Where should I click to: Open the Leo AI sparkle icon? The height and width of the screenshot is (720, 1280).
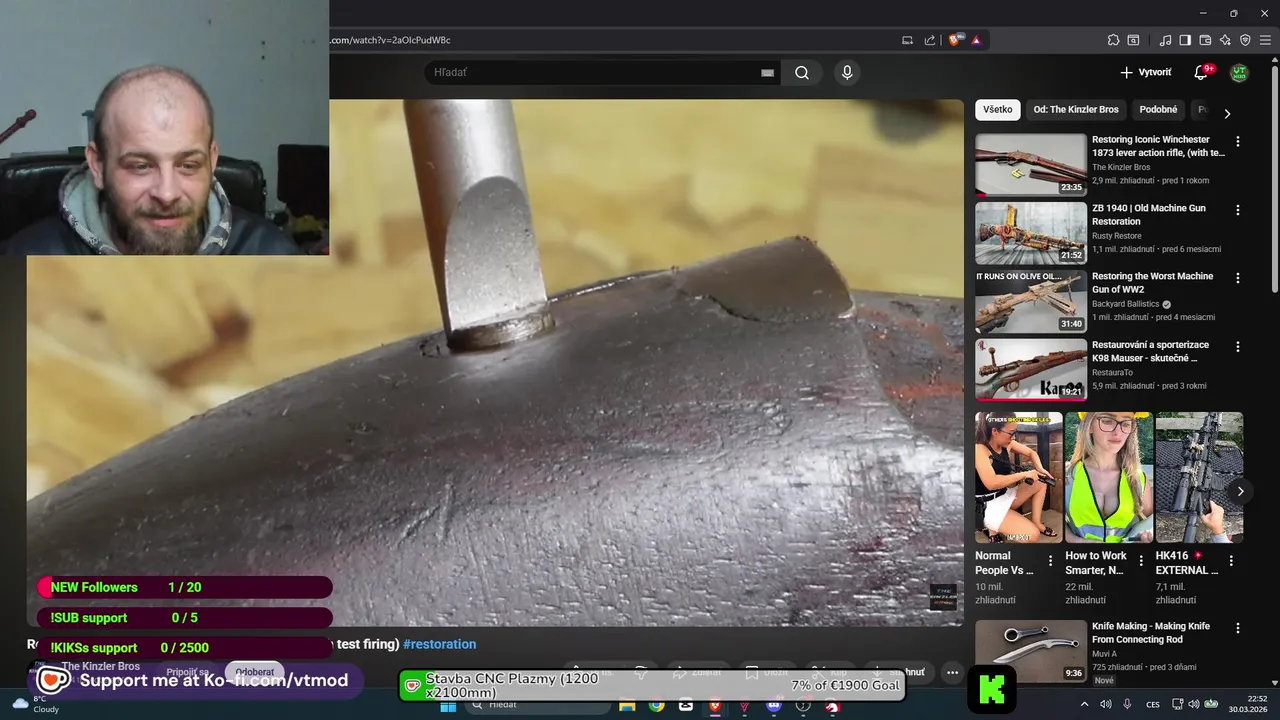coord(1225,40)
